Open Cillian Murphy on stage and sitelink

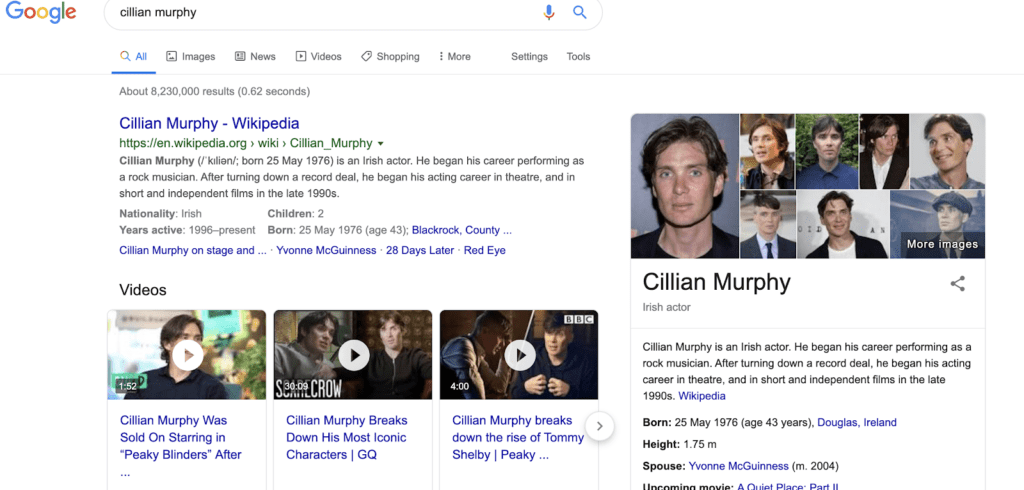point(193,250)
